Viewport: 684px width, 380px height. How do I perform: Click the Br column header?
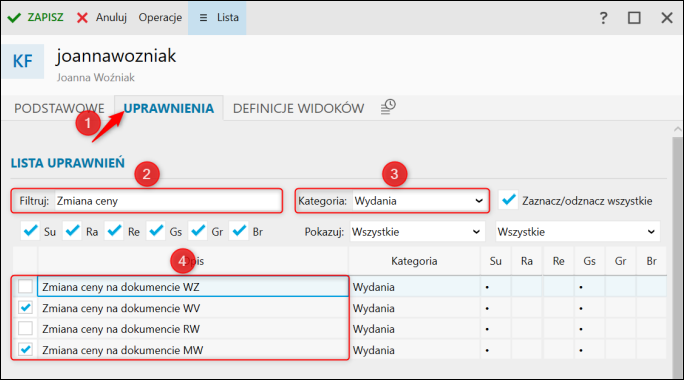pyautogui.click(x=651, y=261)
